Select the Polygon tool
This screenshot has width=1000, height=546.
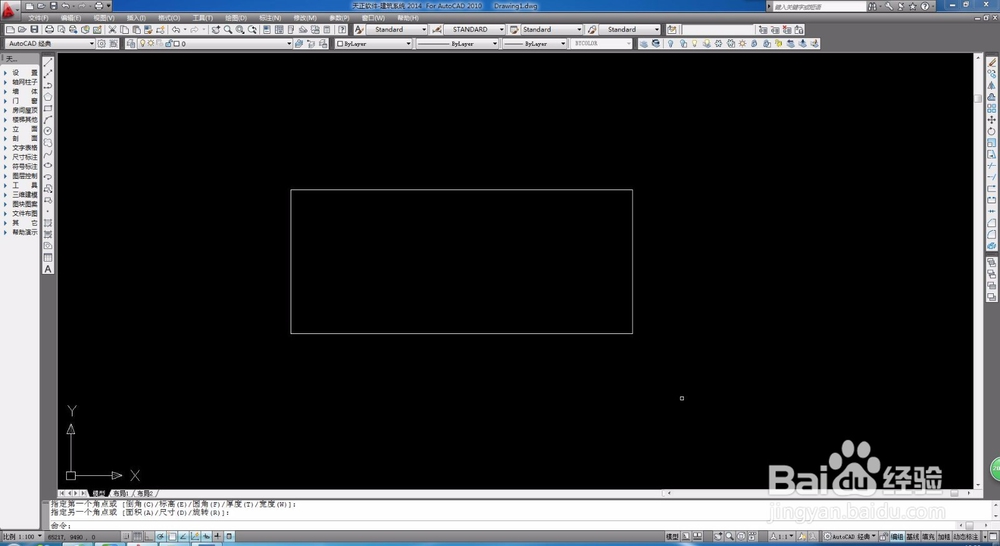coord(48,96)
